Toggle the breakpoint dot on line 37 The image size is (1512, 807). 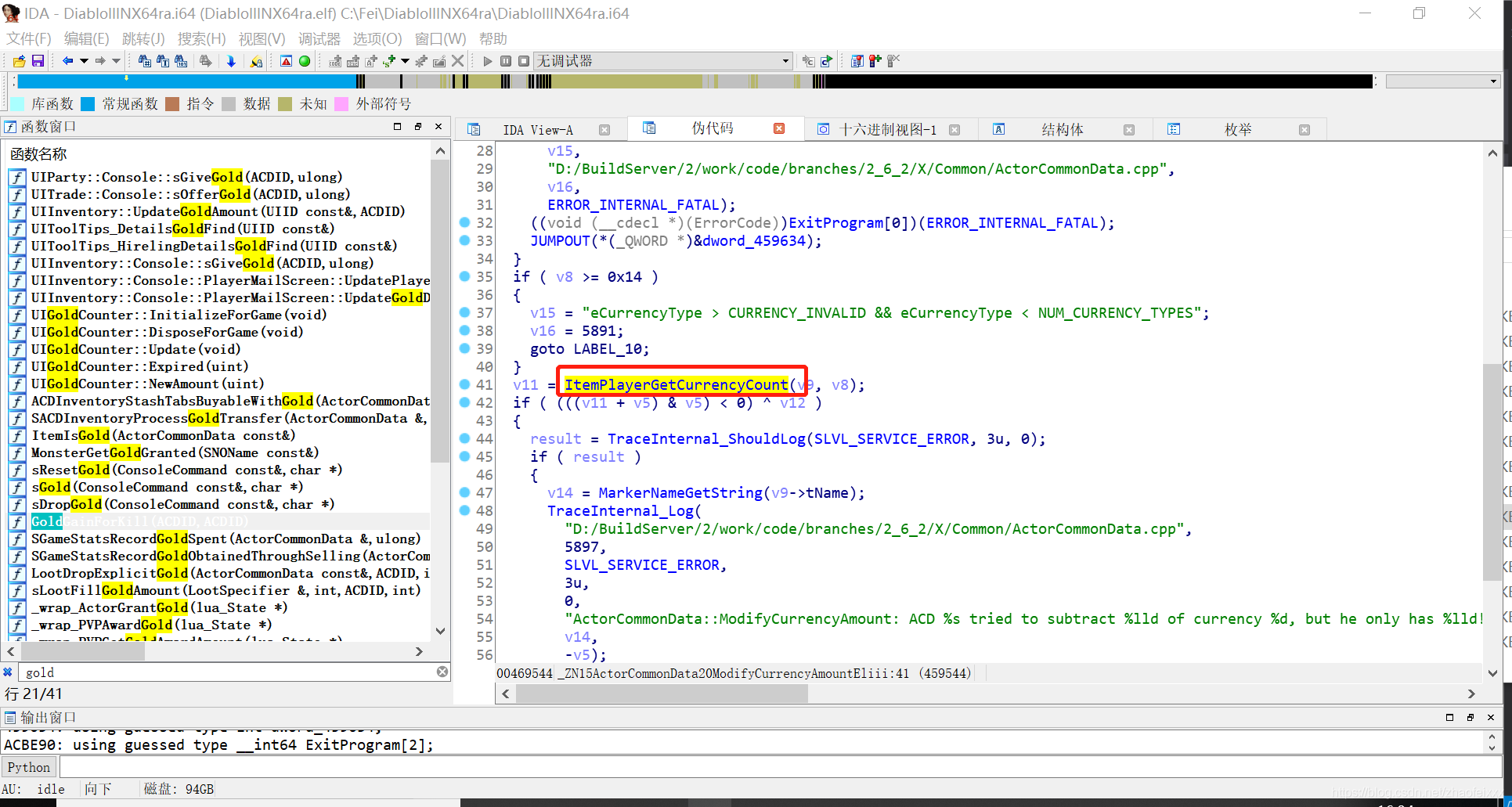pyautogui.click(x=464, y=312)
